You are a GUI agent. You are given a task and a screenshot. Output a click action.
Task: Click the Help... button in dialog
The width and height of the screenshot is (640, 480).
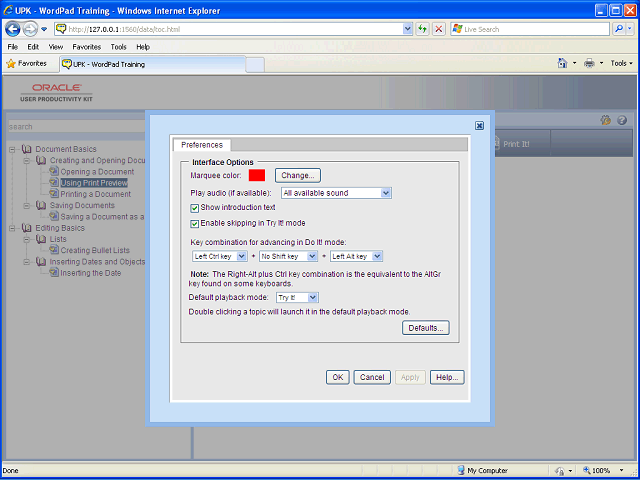tap(447, 377)
